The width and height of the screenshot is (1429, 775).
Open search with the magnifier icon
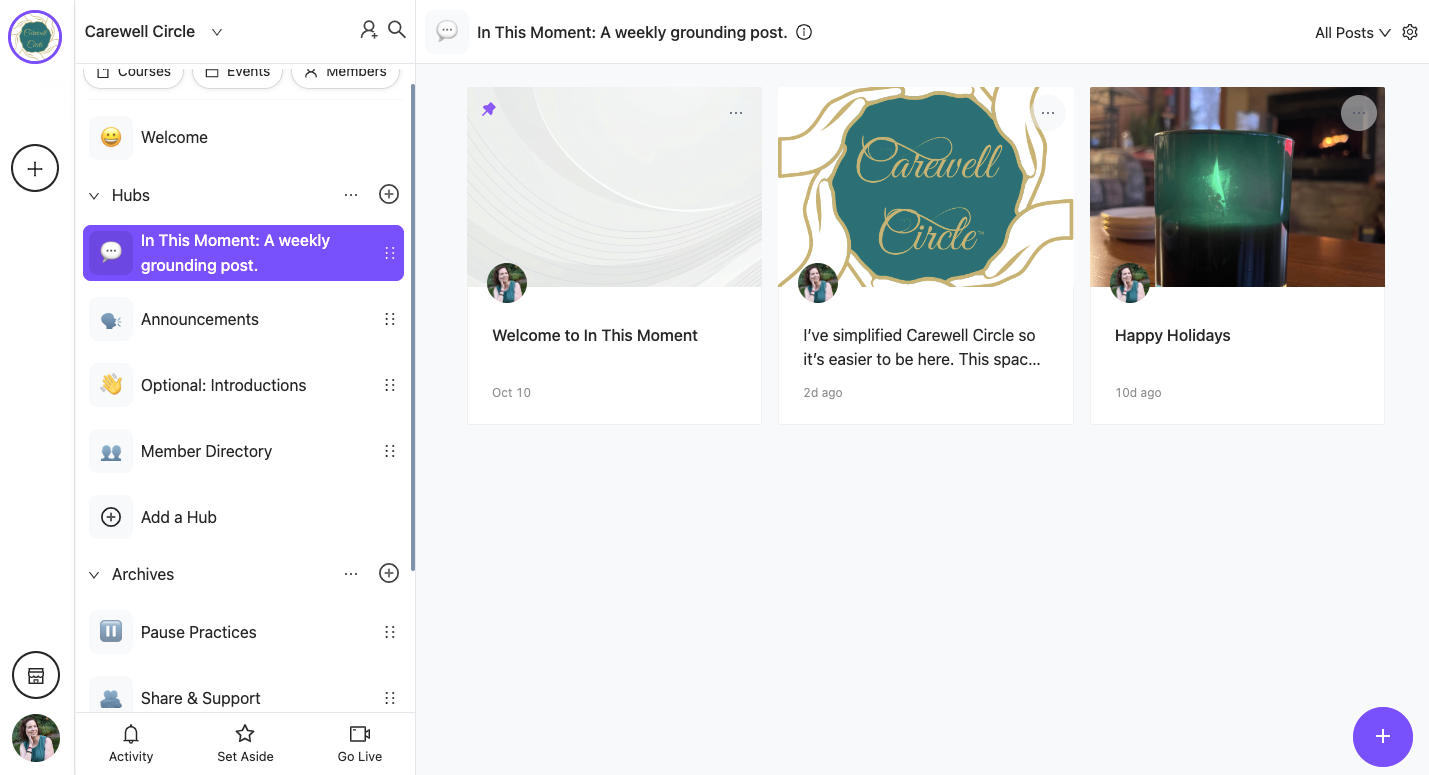pyautogui.click(x=397, y=30)
